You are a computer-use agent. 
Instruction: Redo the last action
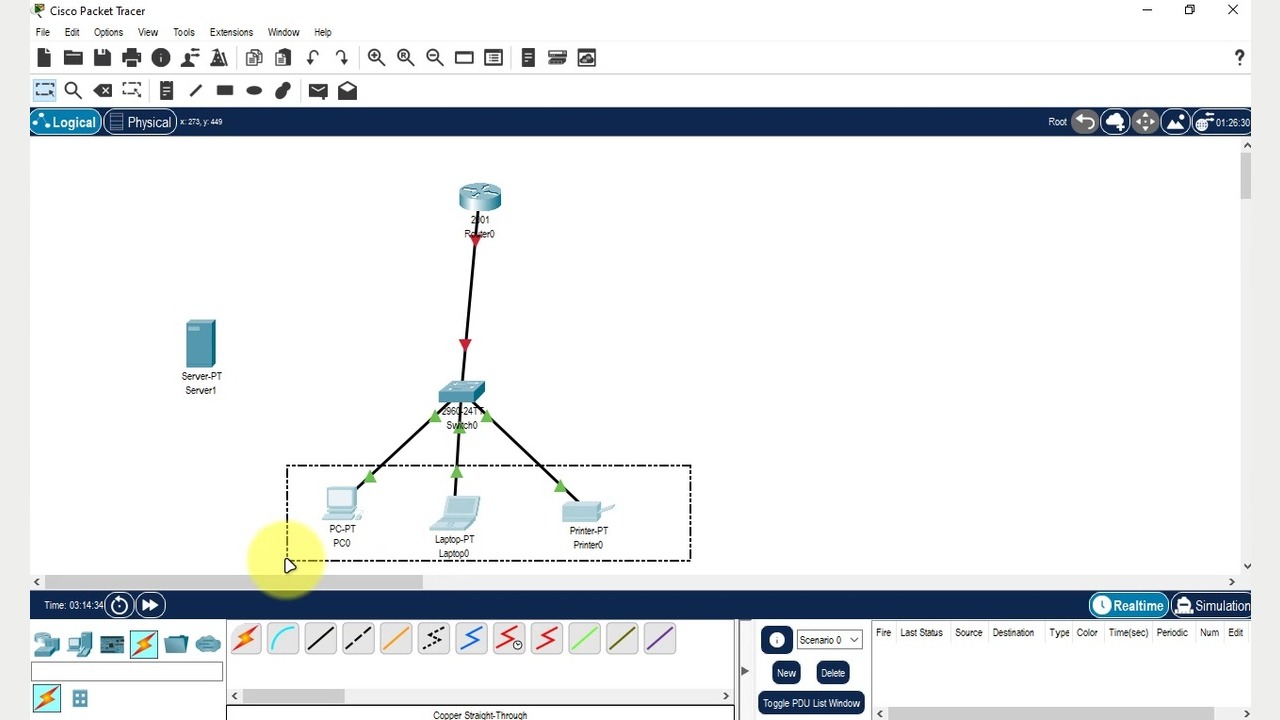pyautogui.click(x=342, y=58)
